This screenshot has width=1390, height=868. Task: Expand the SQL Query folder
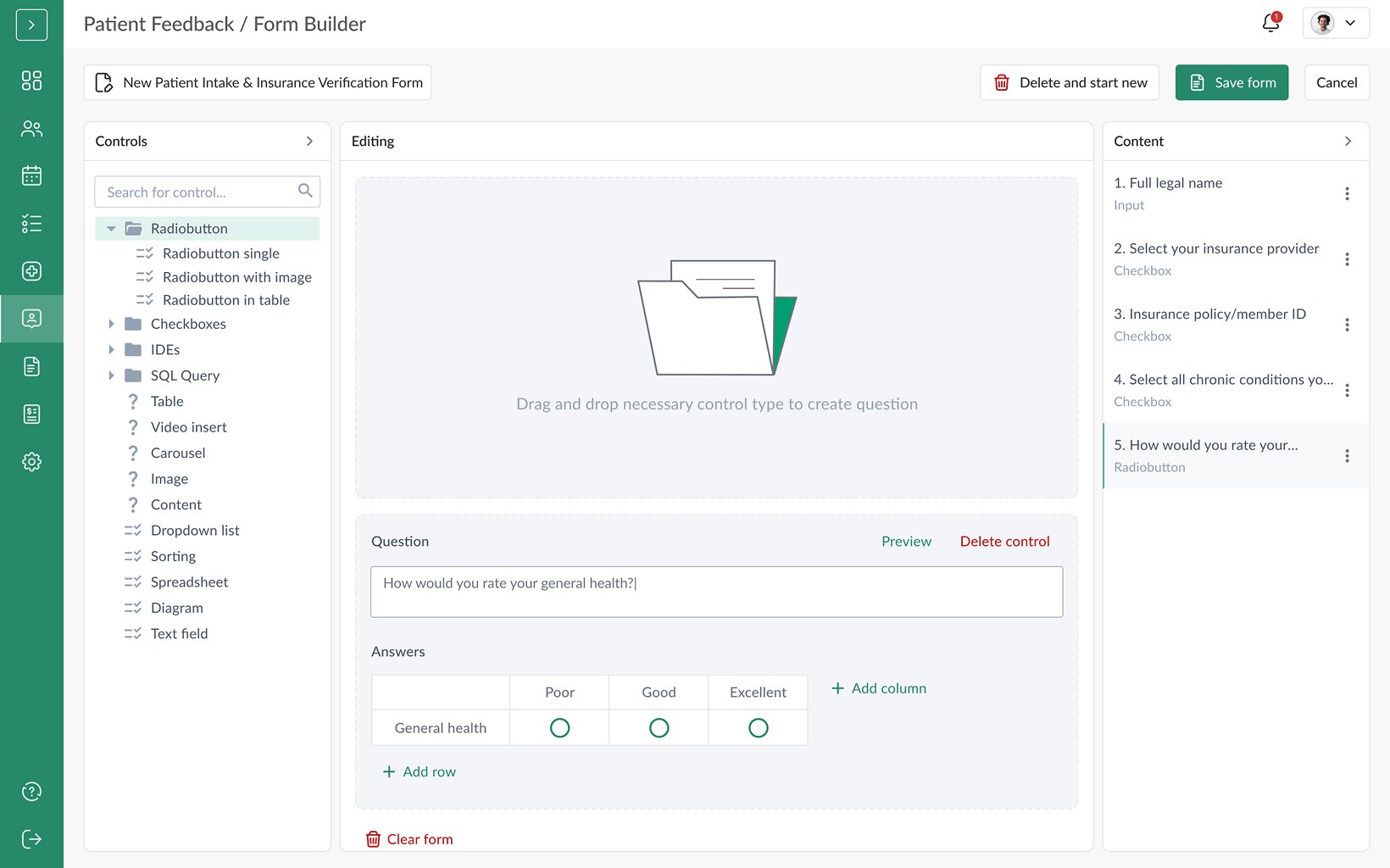111,376
